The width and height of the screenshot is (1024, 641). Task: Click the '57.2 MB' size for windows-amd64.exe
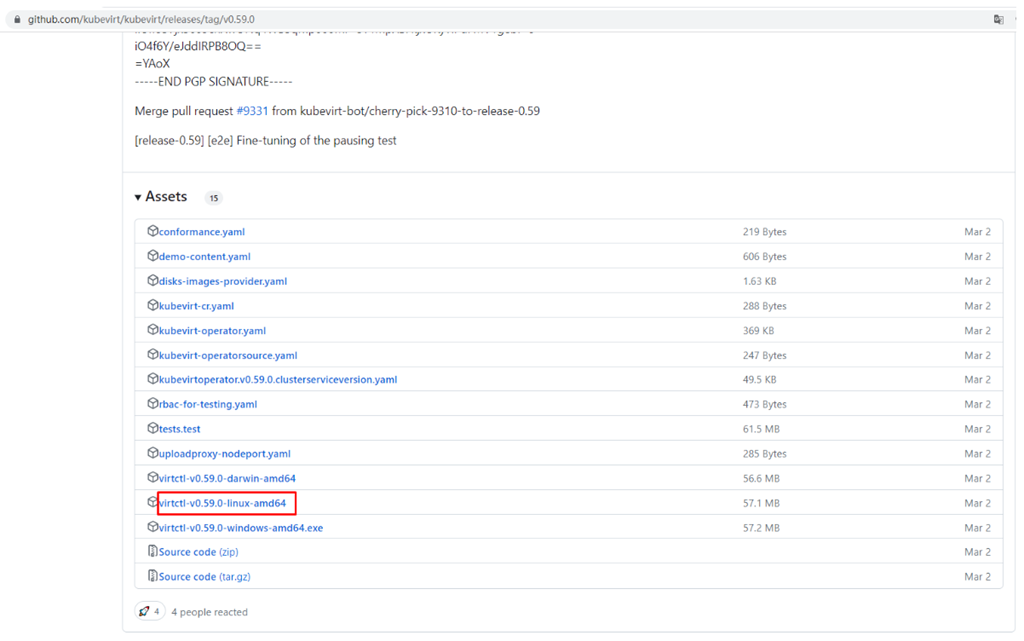761,528
